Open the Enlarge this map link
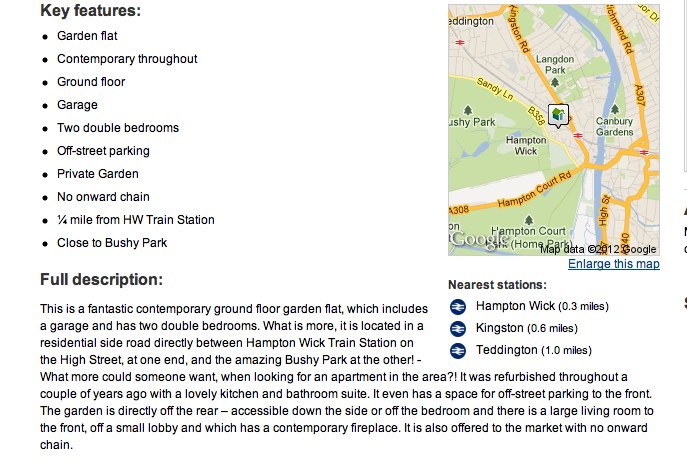The height and width of the screenshot is (469, 687). (x=613, y=264)
